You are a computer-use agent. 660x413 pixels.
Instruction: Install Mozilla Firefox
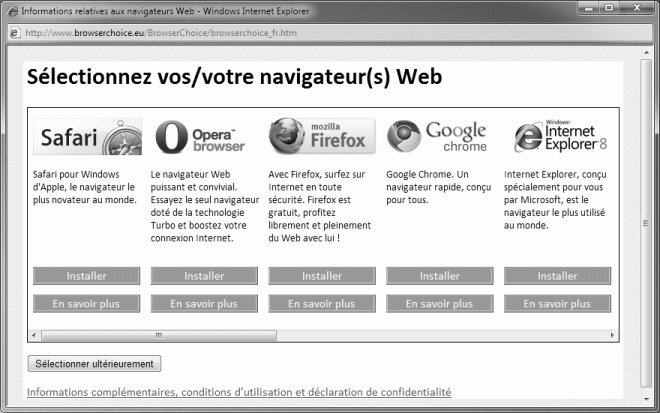point(322,276)
